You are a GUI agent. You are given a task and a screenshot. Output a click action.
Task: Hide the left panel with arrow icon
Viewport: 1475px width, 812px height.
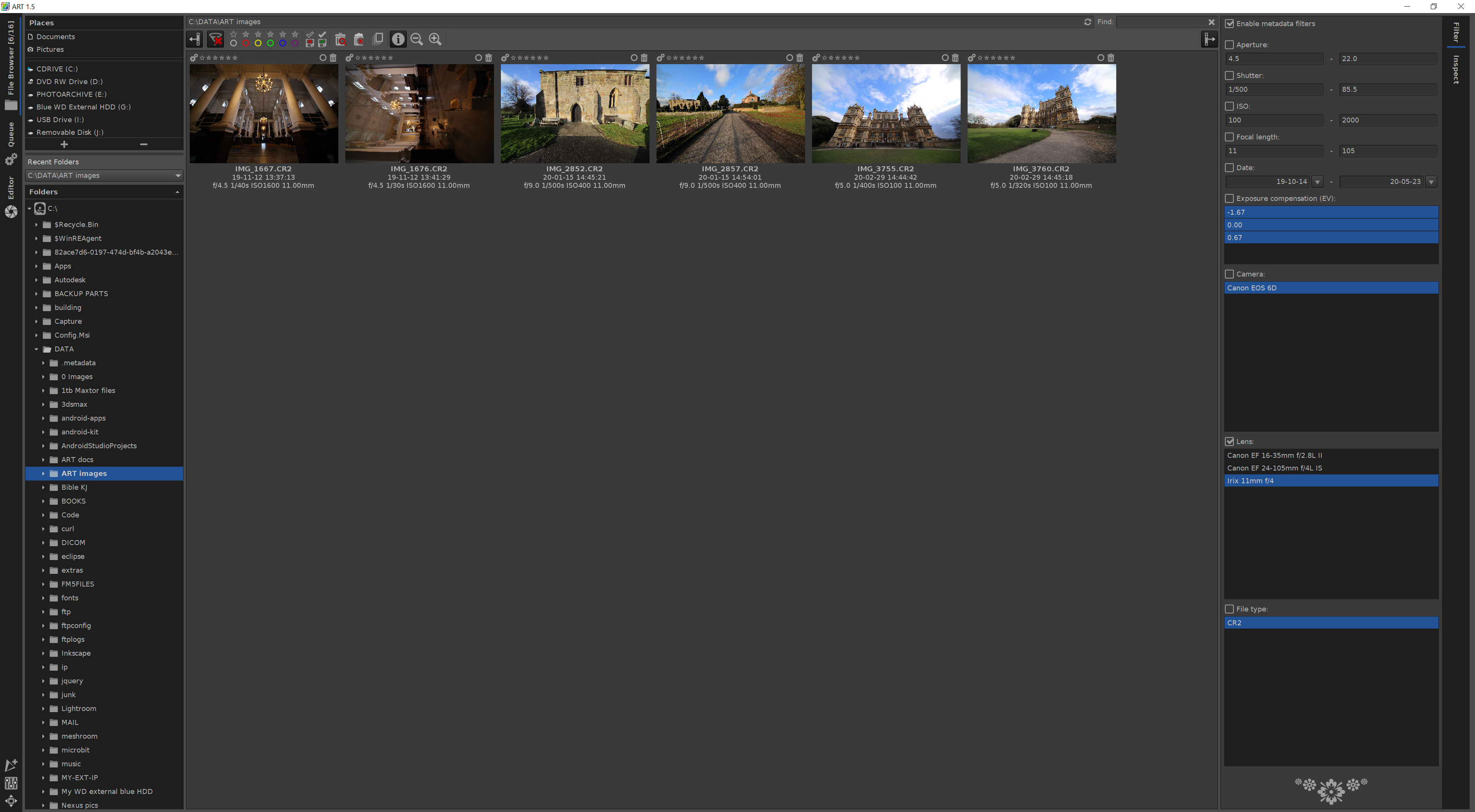[x=195, y=39]
